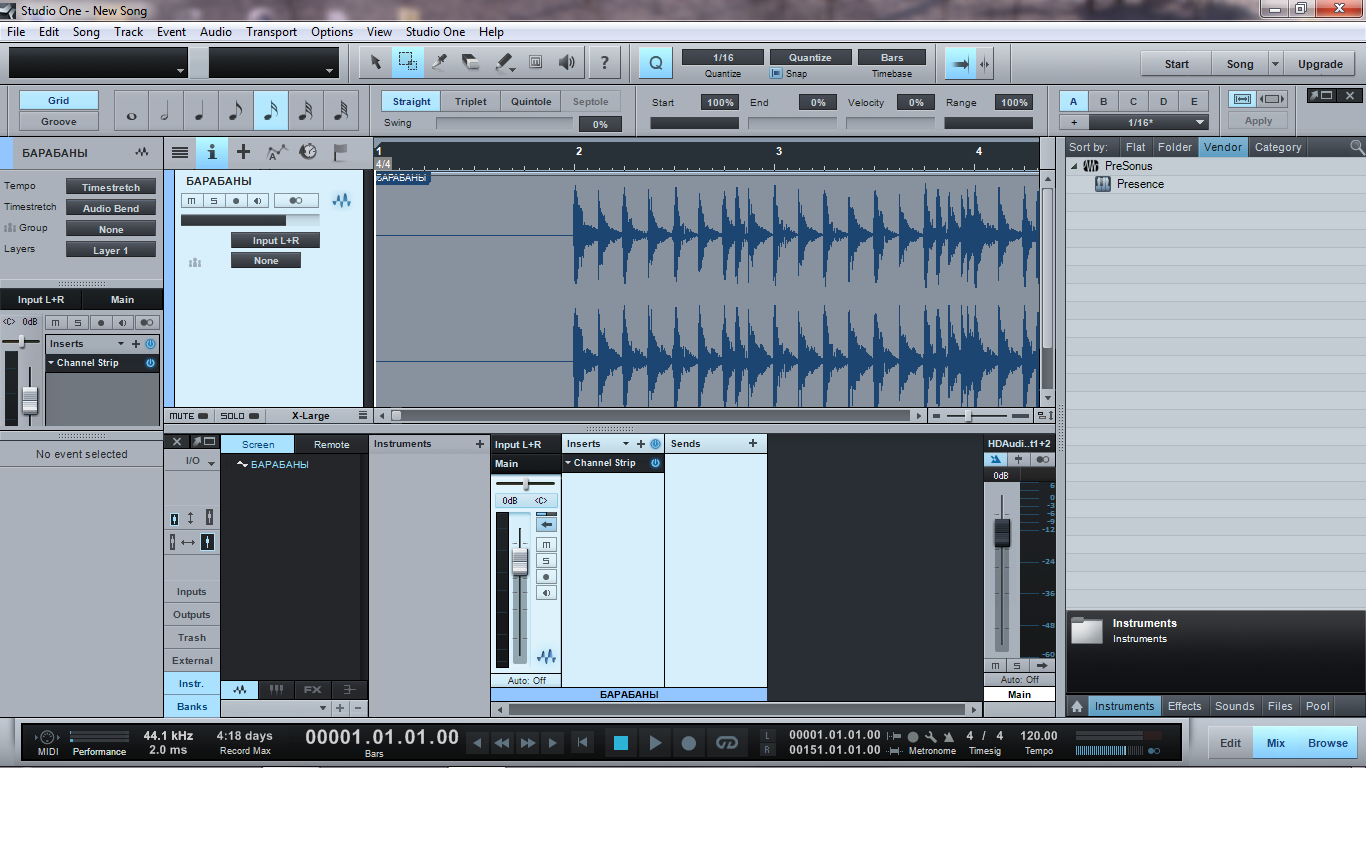The image size is (1366, 850).
Task: Toggle Channel Strip power in Inspector inserts
Action: point(150,363)
